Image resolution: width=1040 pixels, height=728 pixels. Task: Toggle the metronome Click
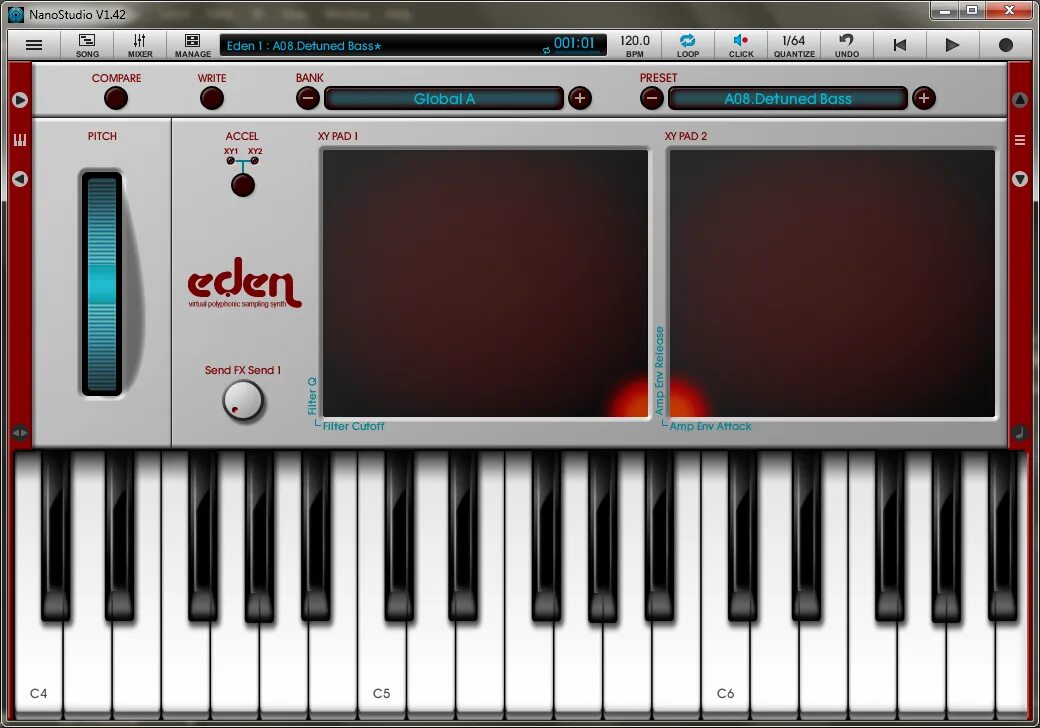741,45
